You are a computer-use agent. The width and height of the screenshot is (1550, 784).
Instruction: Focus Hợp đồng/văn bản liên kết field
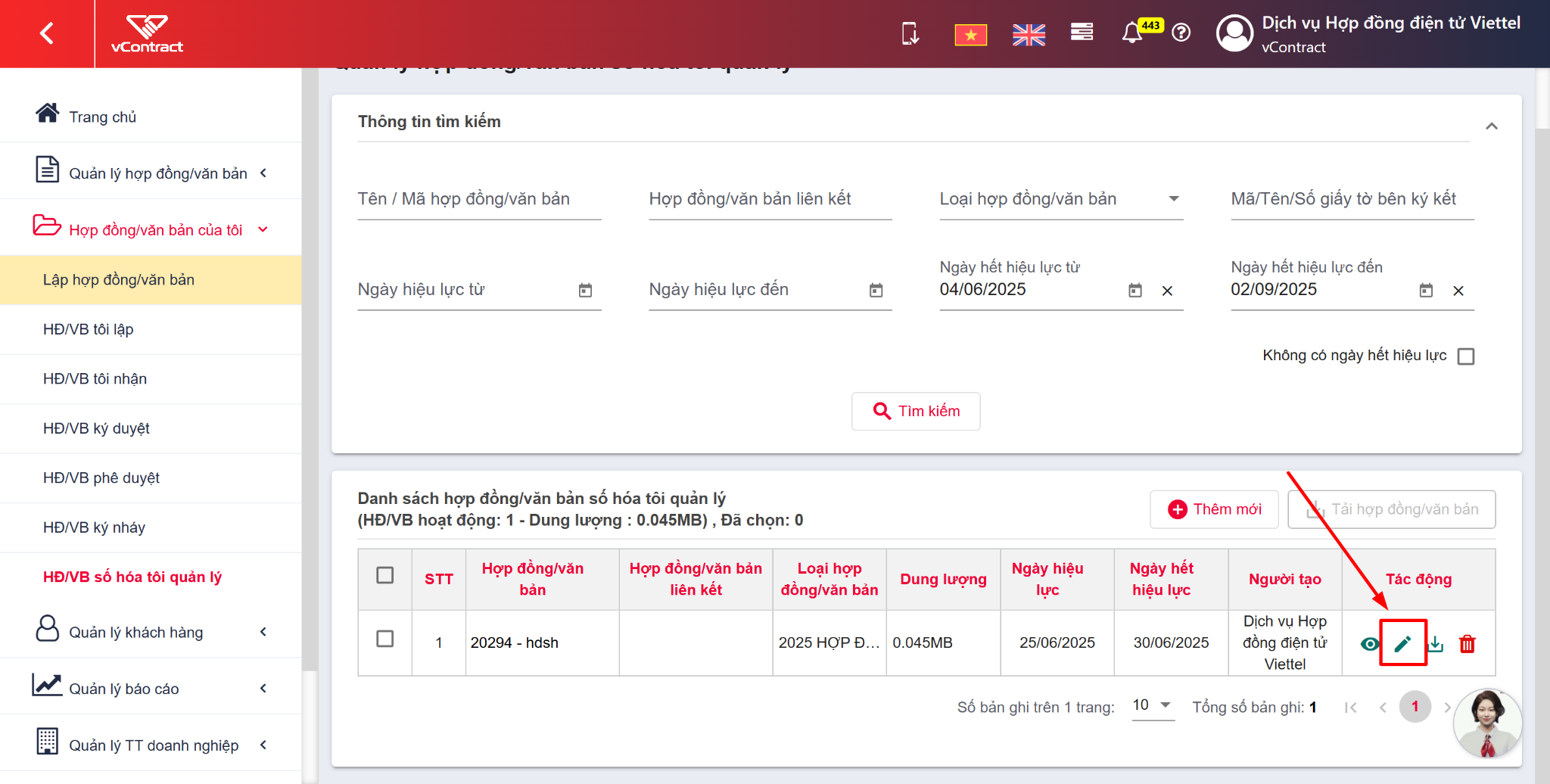[x=770, y=199]
